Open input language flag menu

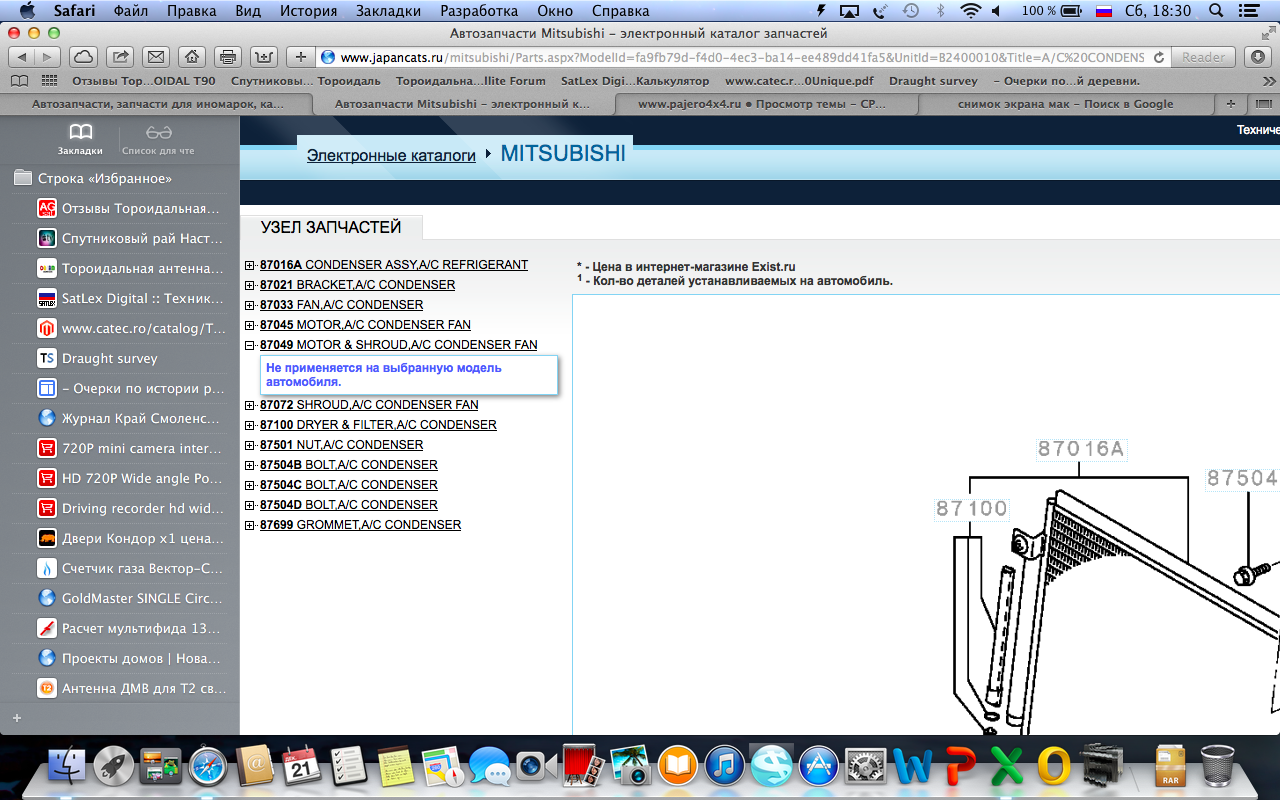(x=1104, y=11)
